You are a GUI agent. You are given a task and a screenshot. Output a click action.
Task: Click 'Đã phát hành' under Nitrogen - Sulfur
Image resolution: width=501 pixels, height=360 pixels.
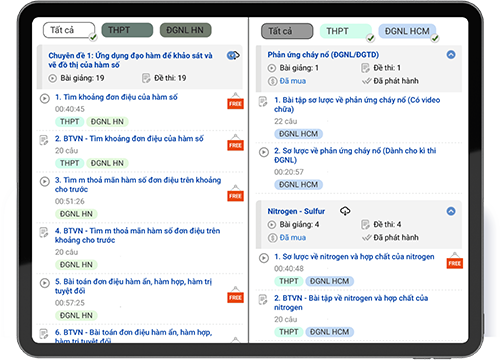[396, 238]
